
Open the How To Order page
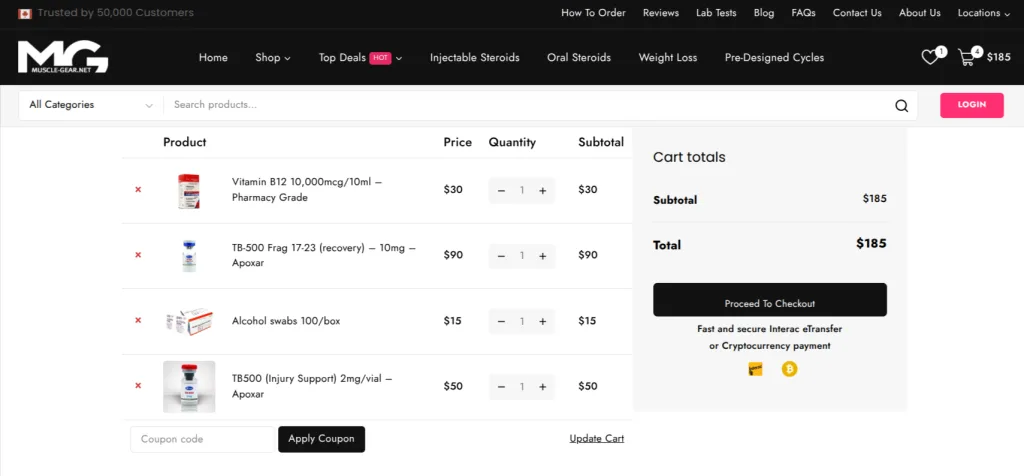[594, 13]
